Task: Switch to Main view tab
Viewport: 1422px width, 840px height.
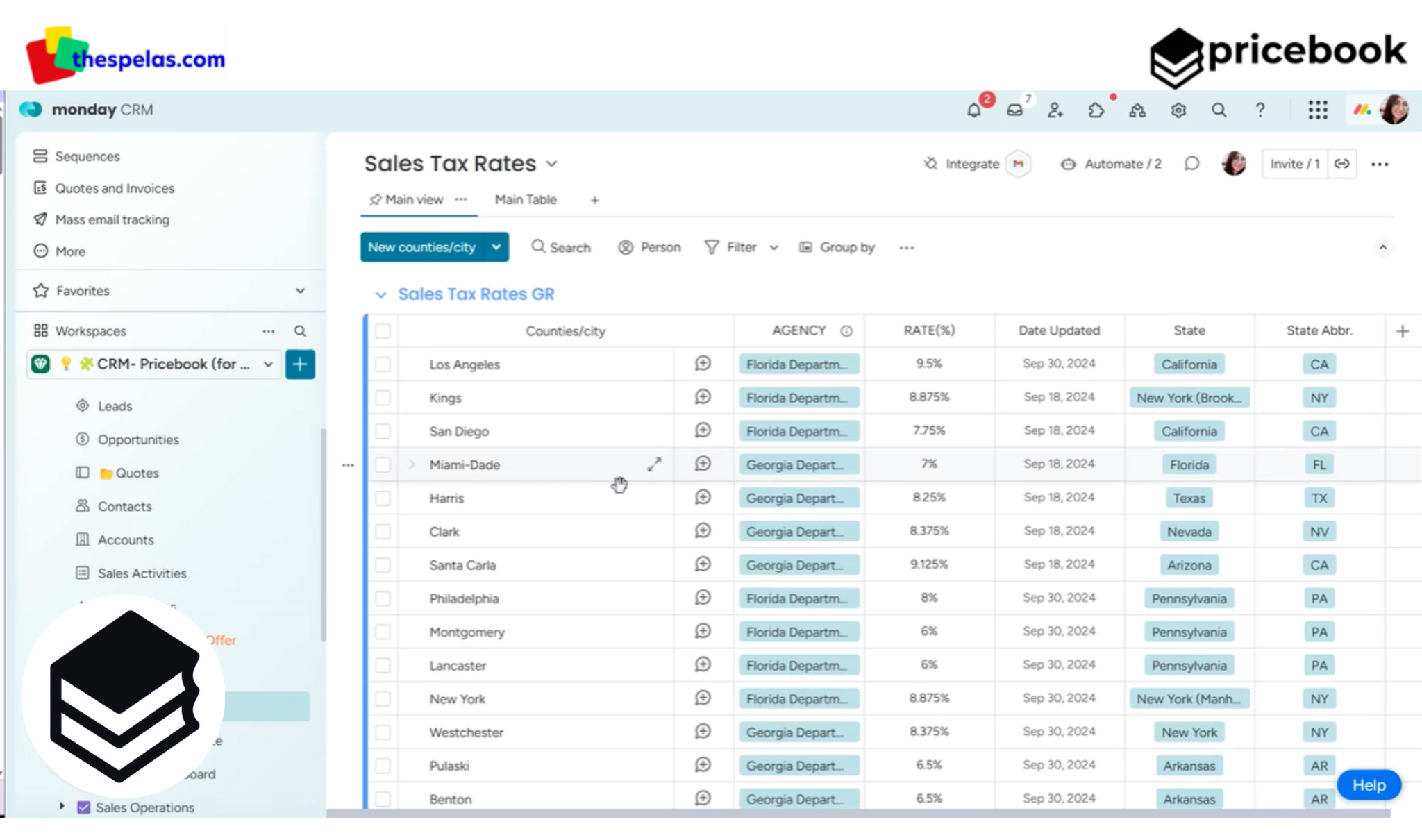Action: pos(414,200)
